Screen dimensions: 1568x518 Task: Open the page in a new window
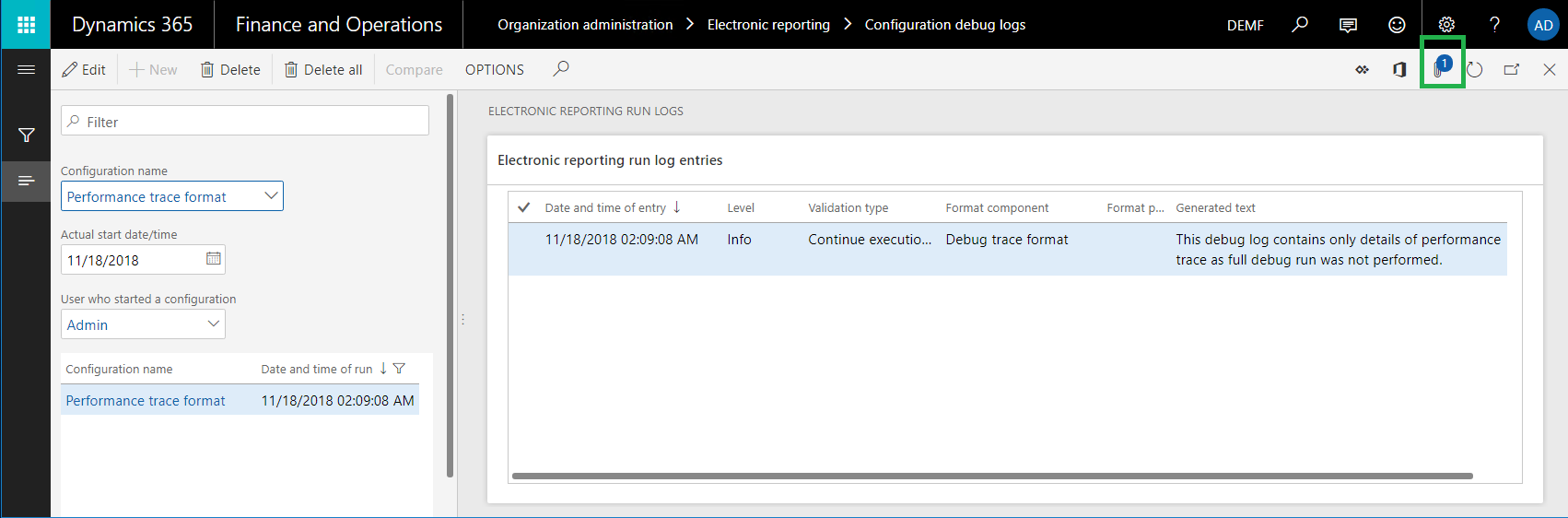tap(1512, 70)
